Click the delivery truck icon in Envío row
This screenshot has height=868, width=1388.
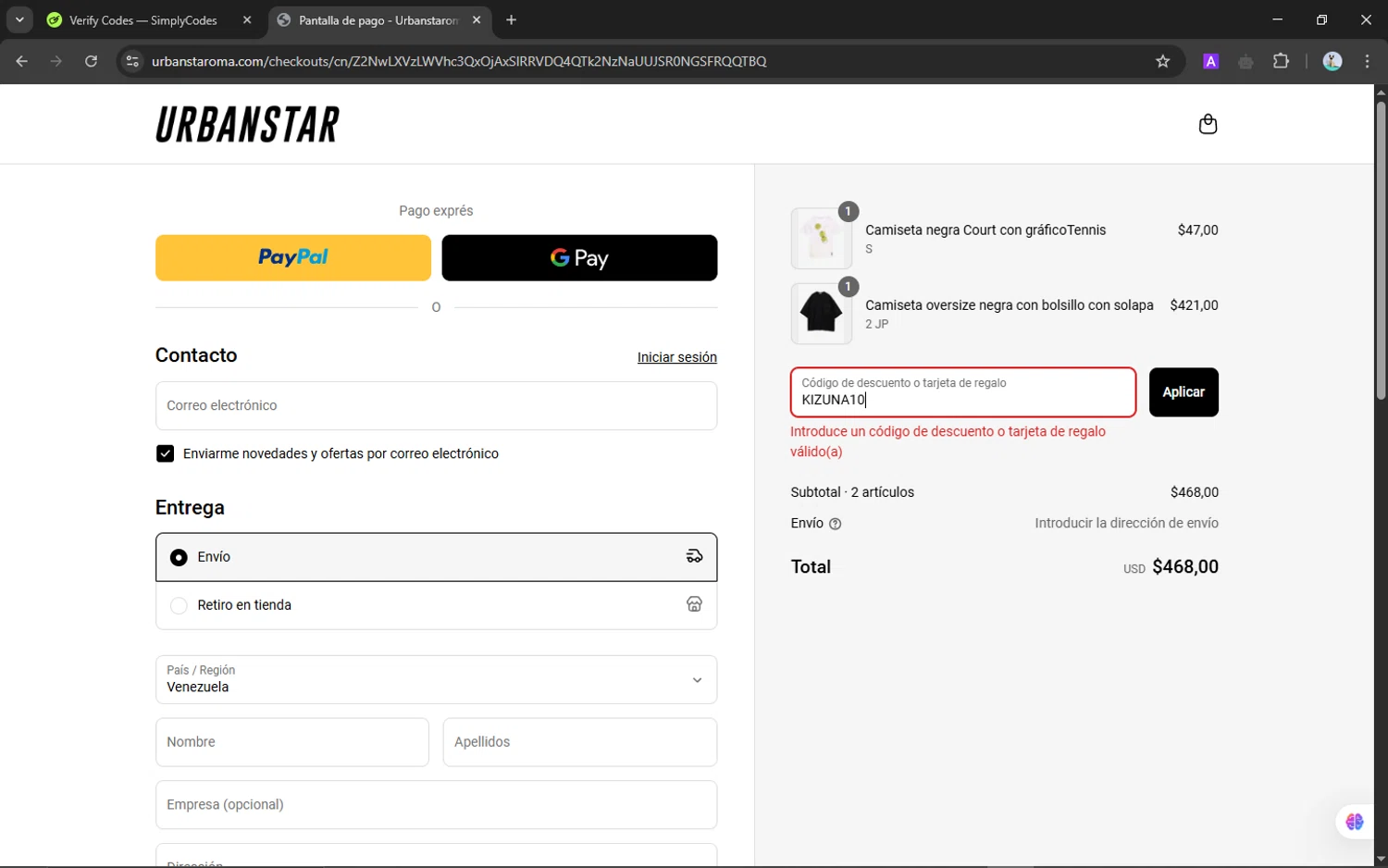[694, 556]
